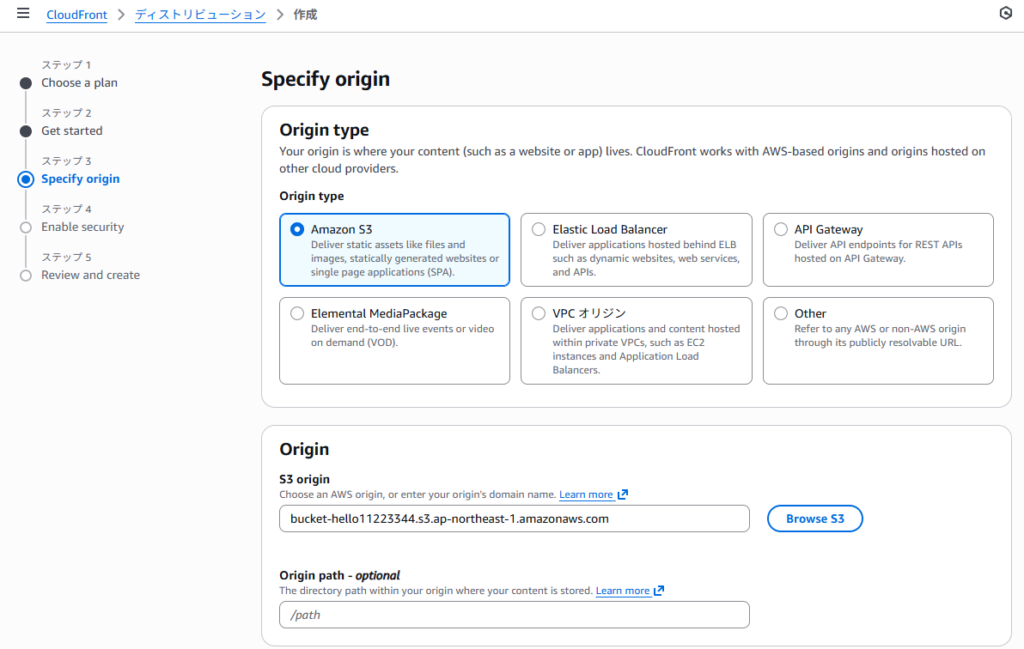
Task: Click the Get started step dot
Action: 26,131
